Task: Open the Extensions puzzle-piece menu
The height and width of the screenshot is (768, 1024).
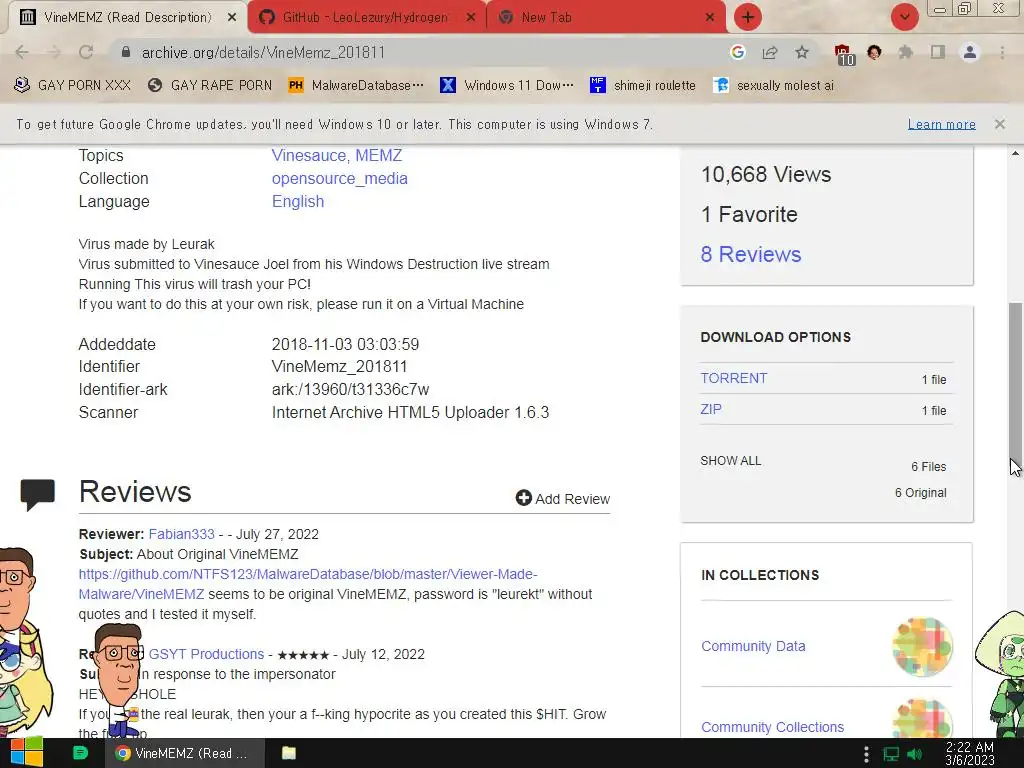Action: [906, 52]
